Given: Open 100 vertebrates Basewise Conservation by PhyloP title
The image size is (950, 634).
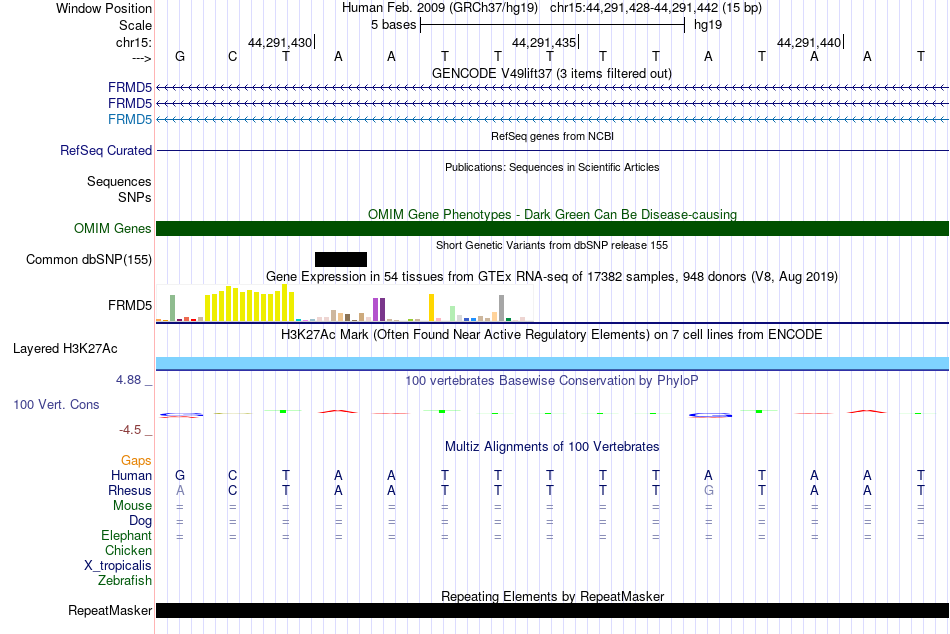Looking at the screenshot, I should pos(552,381).
